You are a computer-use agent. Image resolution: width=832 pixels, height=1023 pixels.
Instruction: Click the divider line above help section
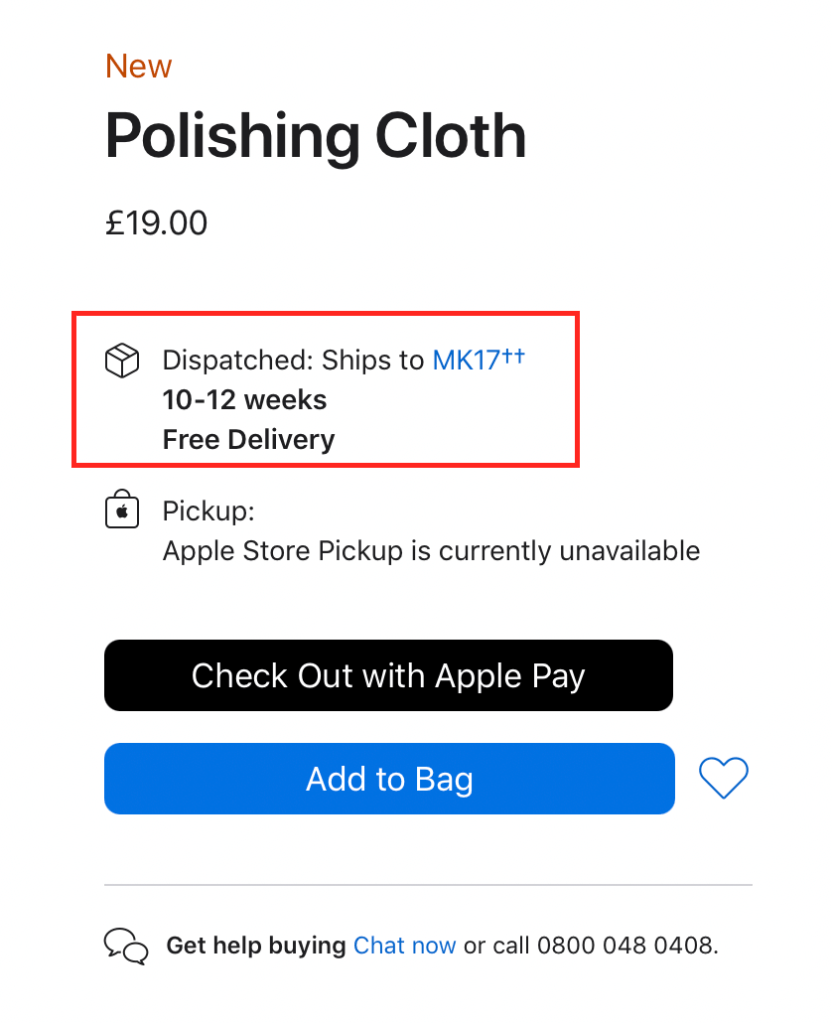[428, 885]
